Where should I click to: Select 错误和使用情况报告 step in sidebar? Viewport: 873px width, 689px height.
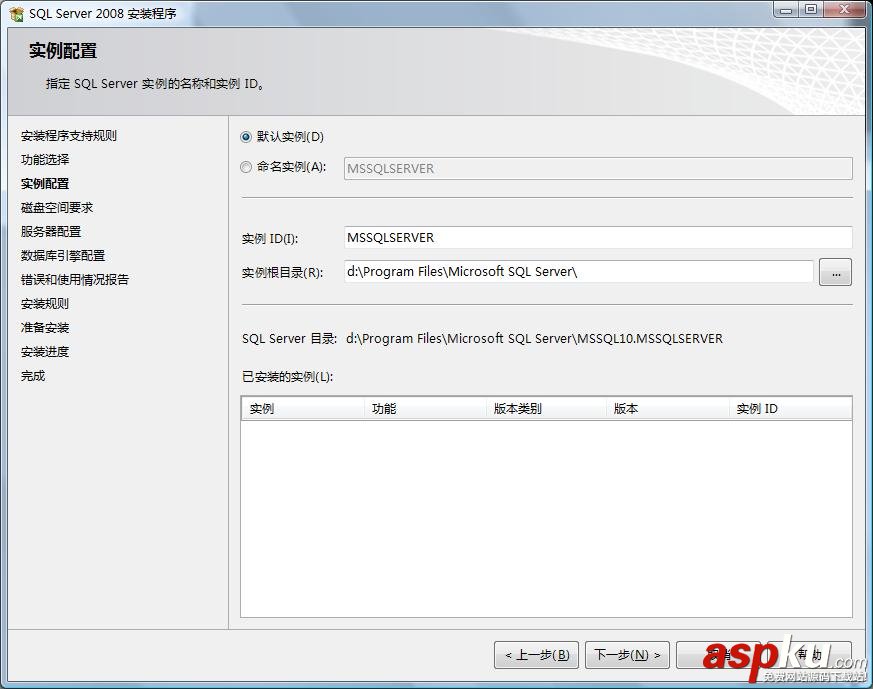click(x=75, y=279)
